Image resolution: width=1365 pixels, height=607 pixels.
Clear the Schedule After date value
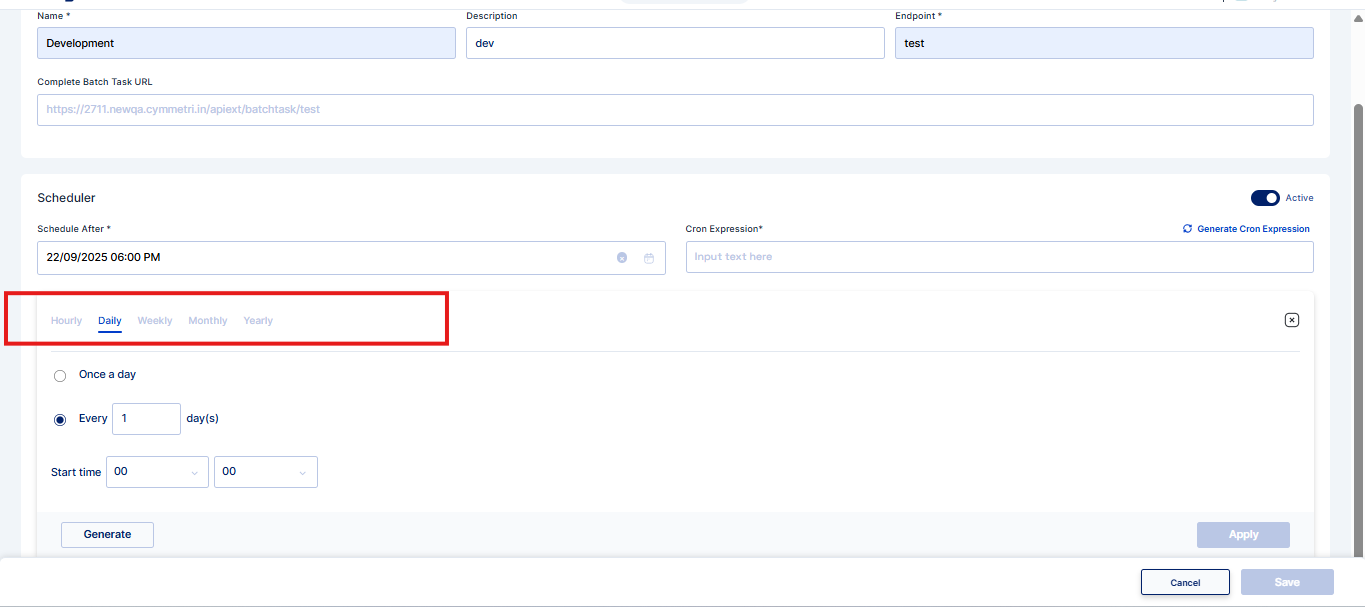622,258
